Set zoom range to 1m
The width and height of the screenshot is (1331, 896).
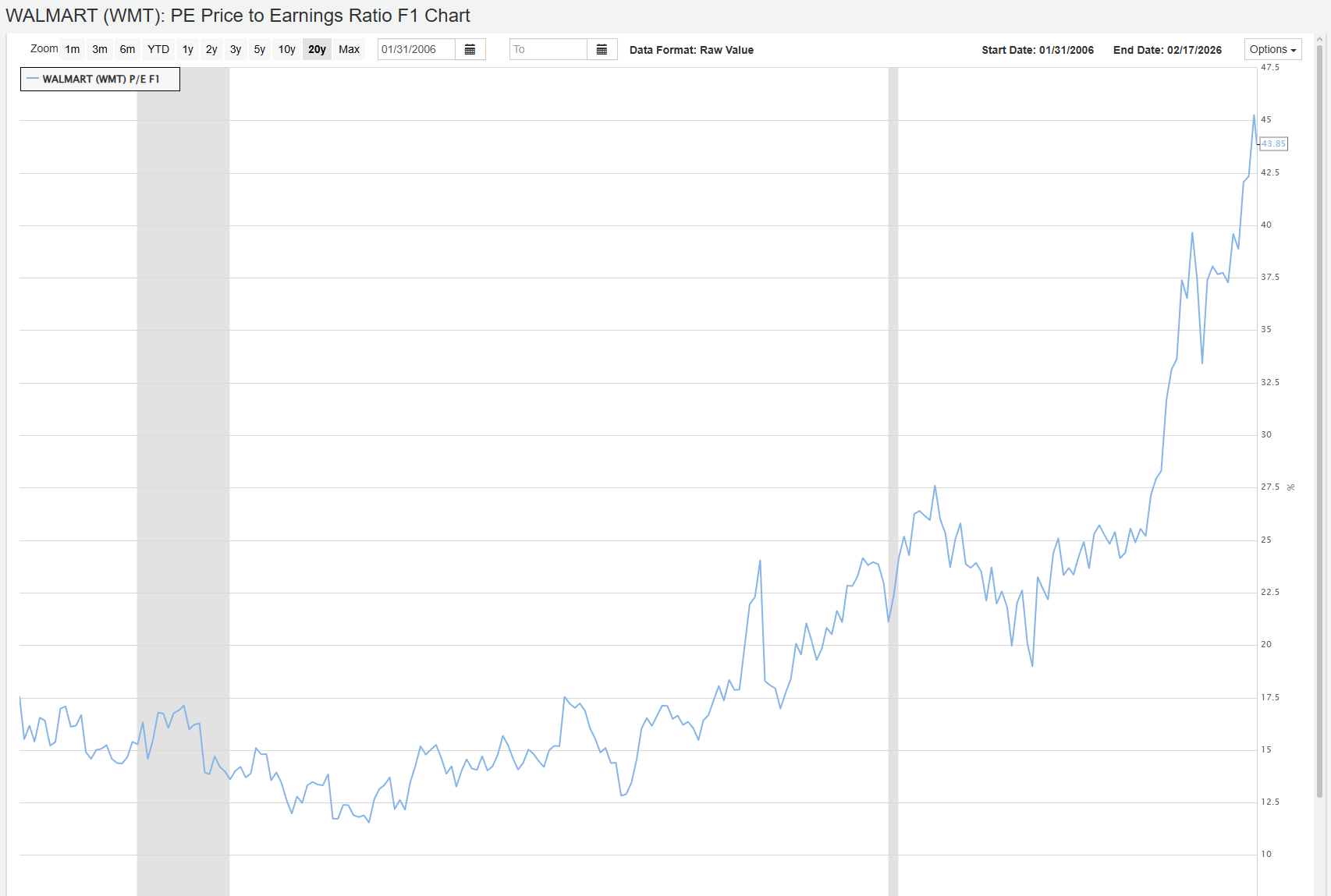[73, 50]
